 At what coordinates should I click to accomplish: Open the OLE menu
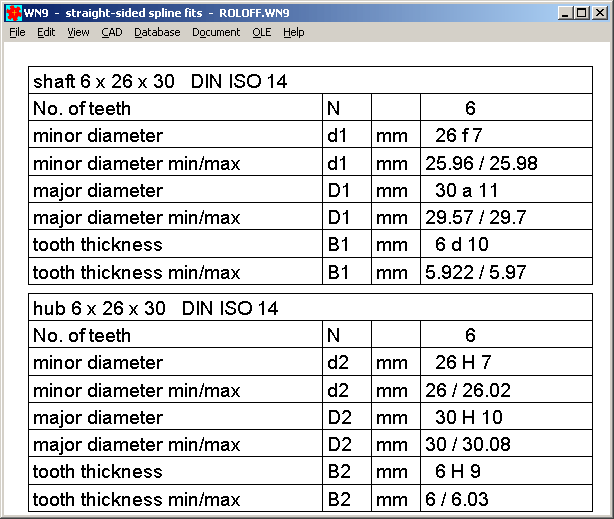(261, 32)
